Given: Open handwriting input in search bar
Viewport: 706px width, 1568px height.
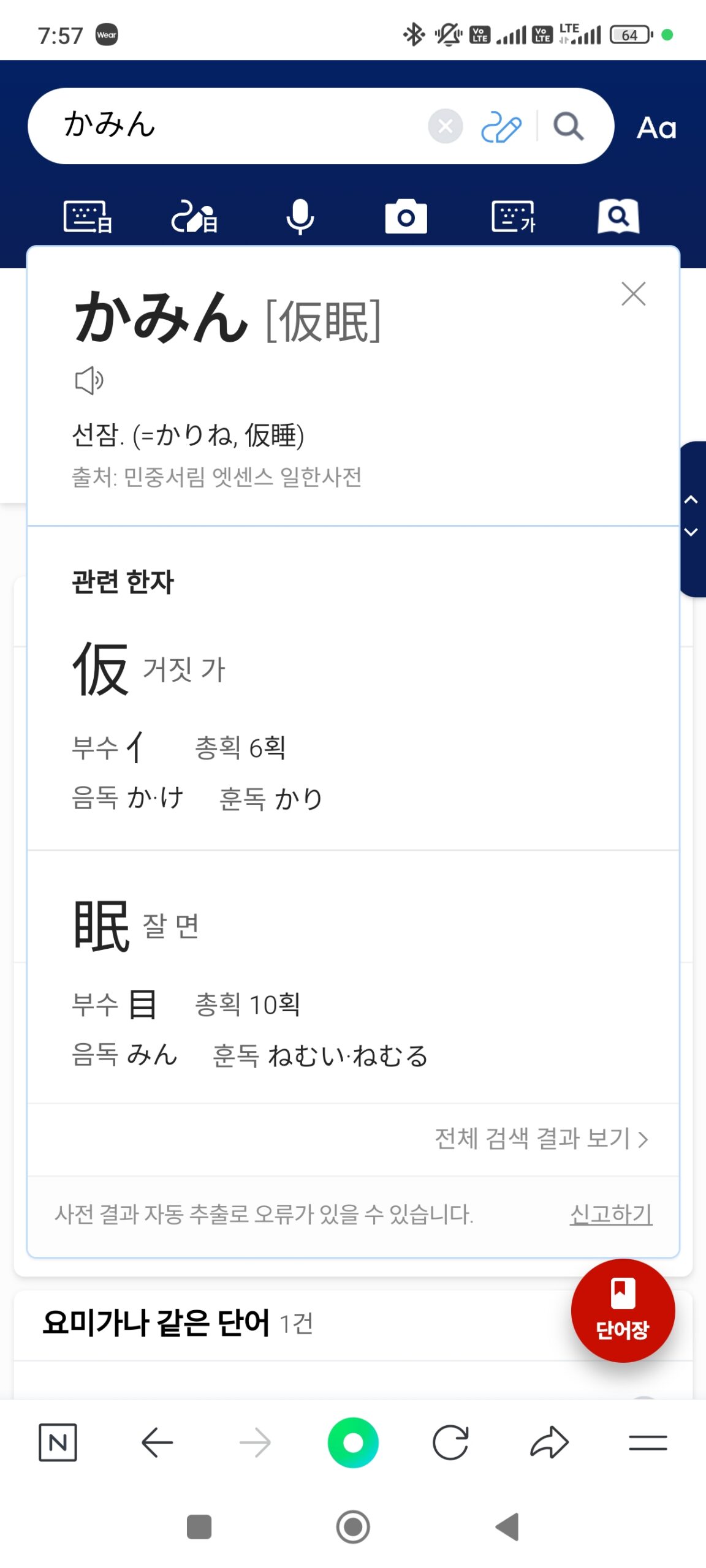Looking at the screenshot, I should coord(501,127).
